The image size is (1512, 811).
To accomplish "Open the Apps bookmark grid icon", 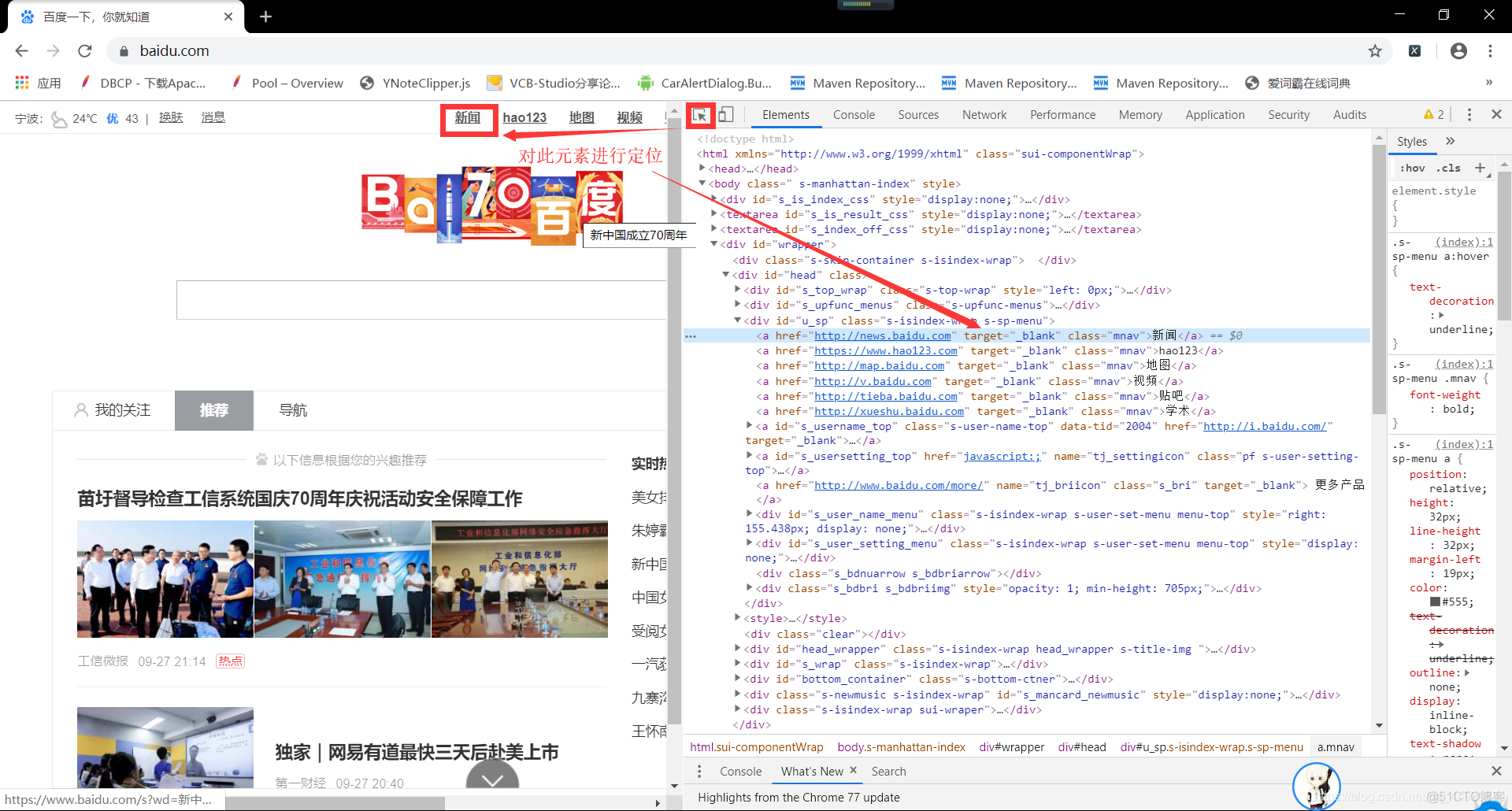I will click(22, 83).
